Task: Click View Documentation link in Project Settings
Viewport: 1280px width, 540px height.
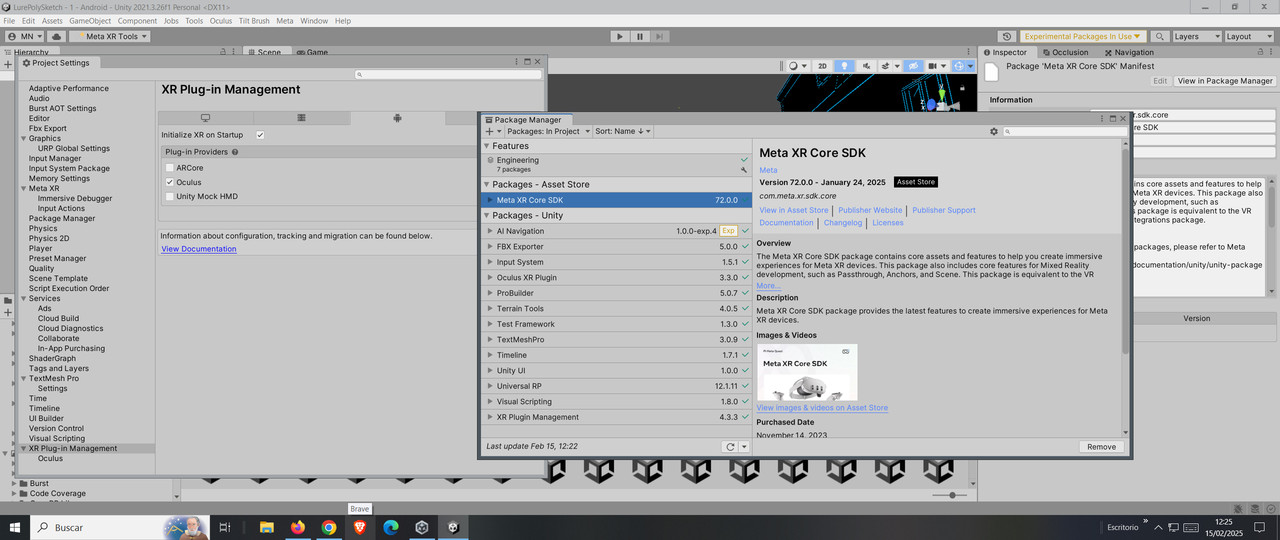Action: tap(199, 249)
